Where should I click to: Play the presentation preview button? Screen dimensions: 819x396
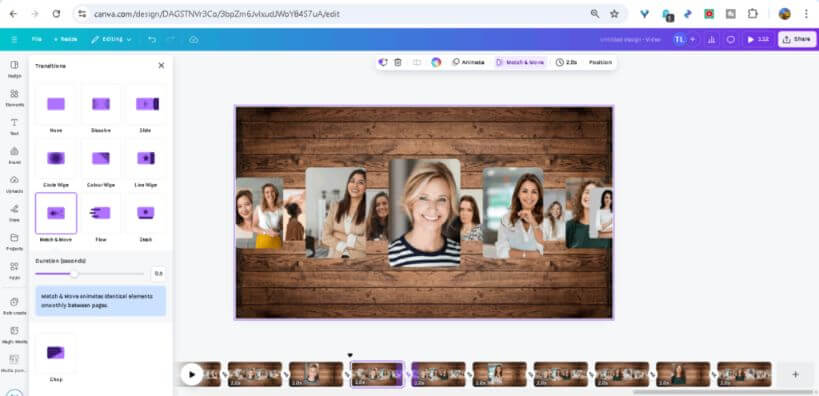[758, 39]
